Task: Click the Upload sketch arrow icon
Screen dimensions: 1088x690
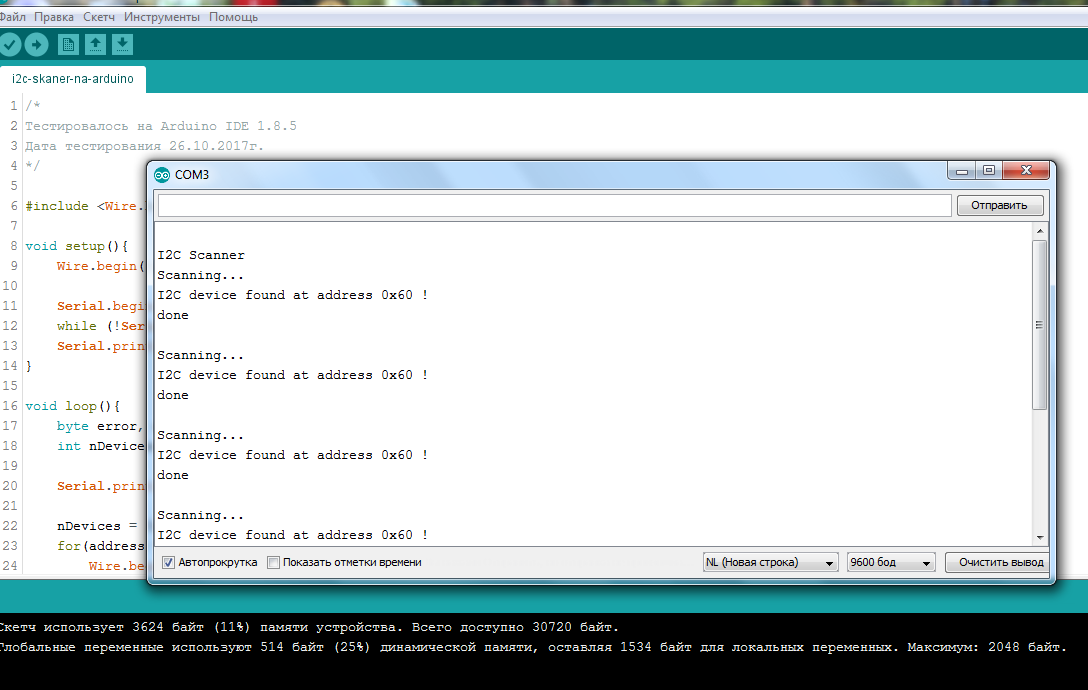Action: 36,44
